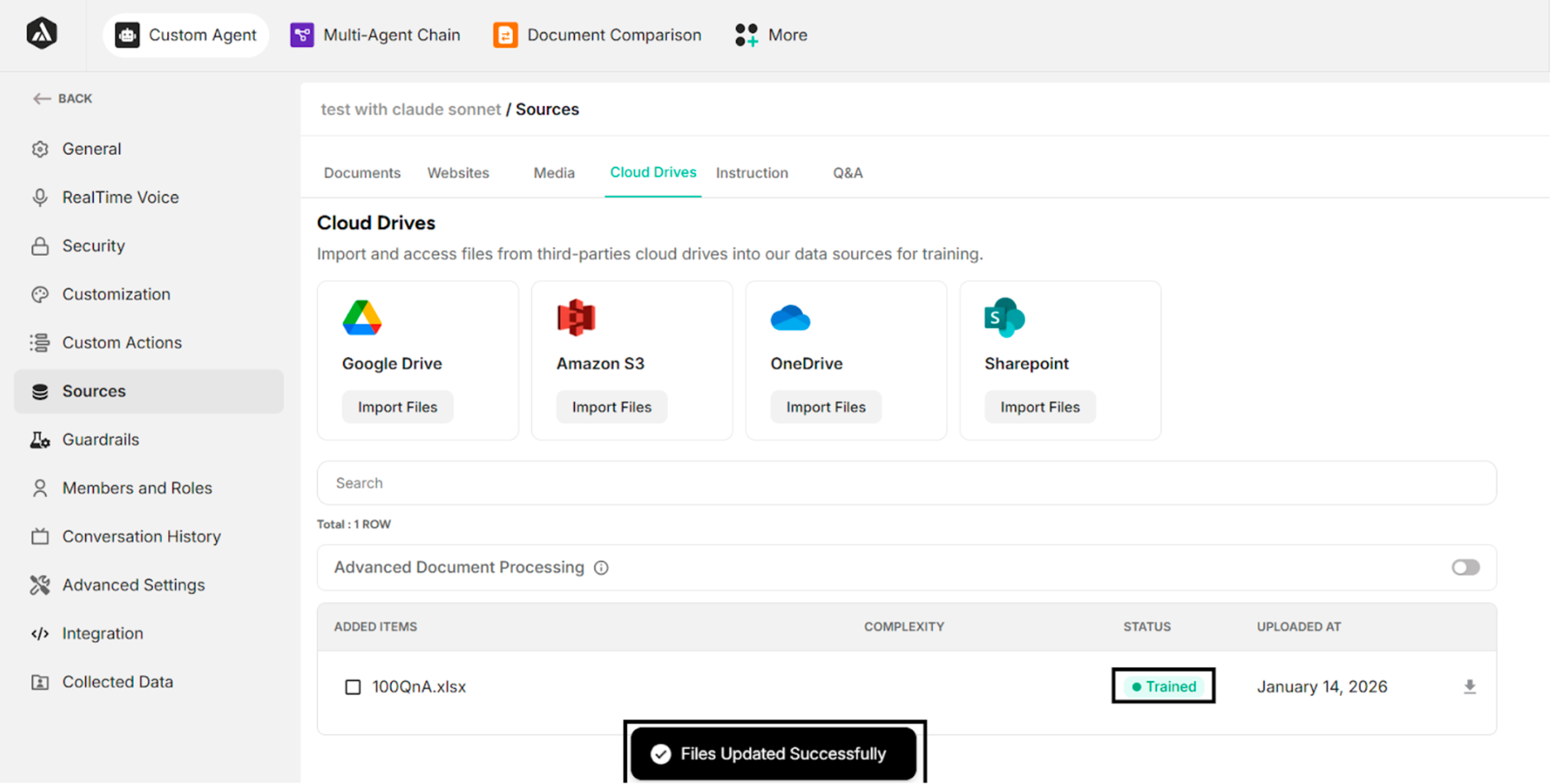Click the Advanced Document Processing info icon
Image resolution: width=1553 pixels, height=784 pixels.
[x=601, y=568]
